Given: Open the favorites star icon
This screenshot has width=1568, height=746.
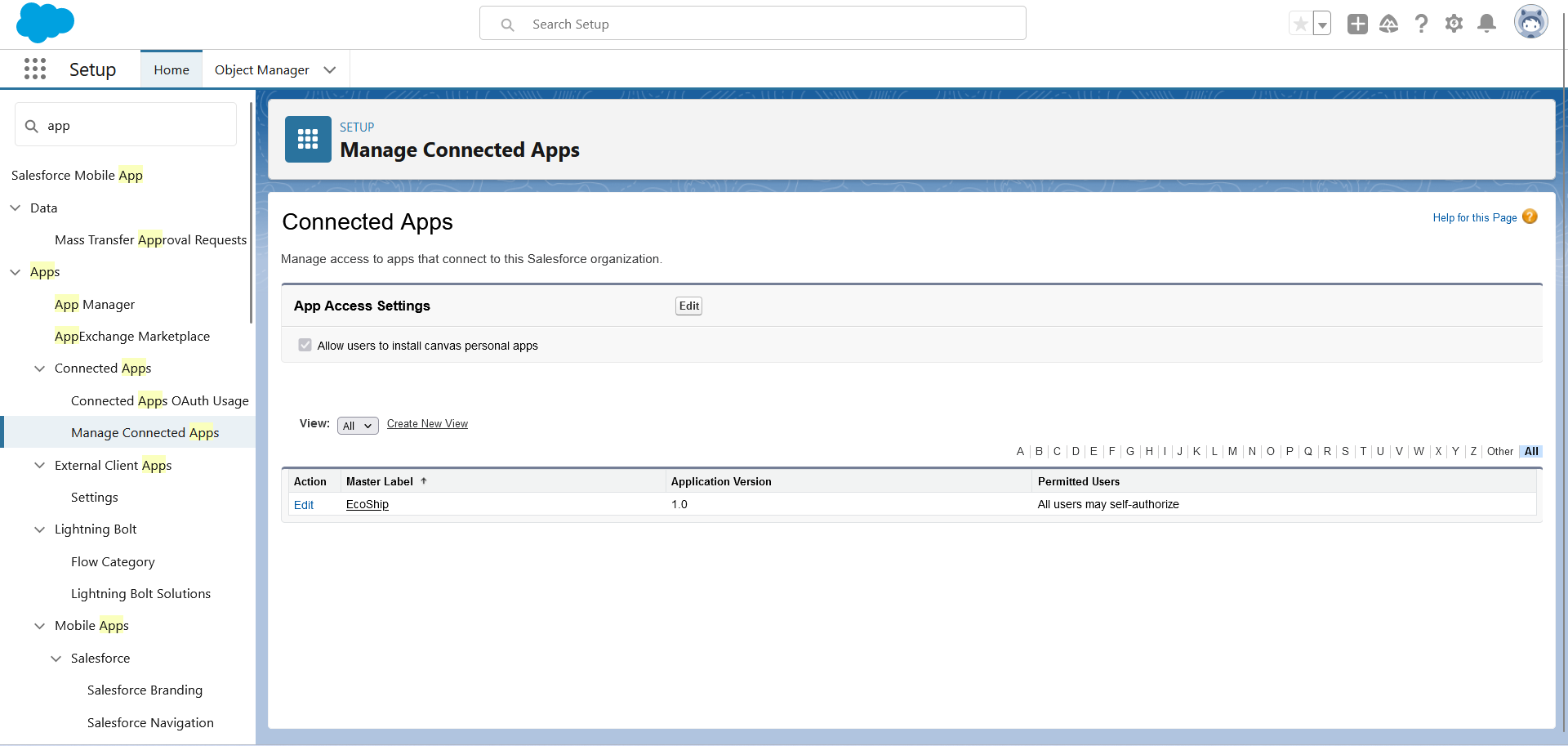Looking at the screenshot, I should [1300, 24].
